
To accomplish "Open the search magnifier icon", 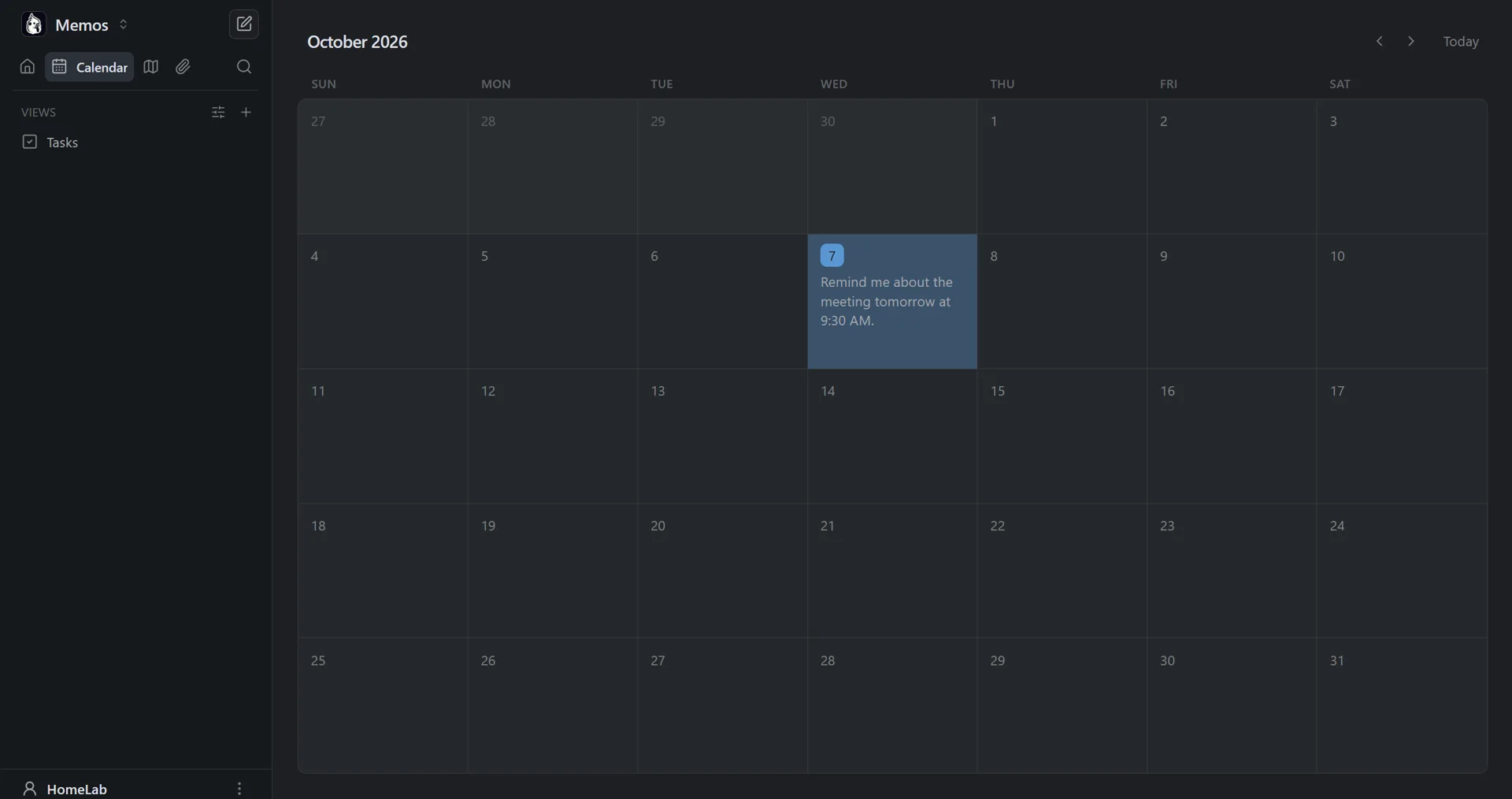I will pyautogui.click(x=244, y=67).
